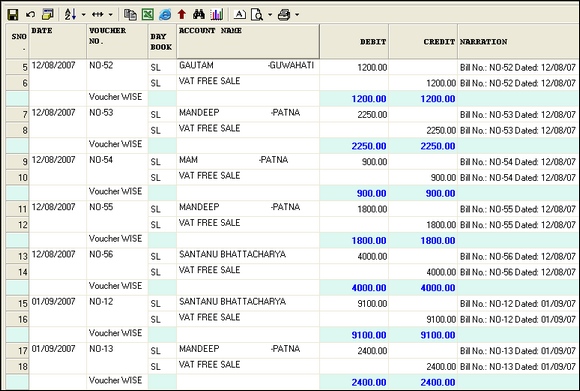Click the bold blue 9100.00 credit total
Viewport: 580px width, 391px height.
coord(438,335)
